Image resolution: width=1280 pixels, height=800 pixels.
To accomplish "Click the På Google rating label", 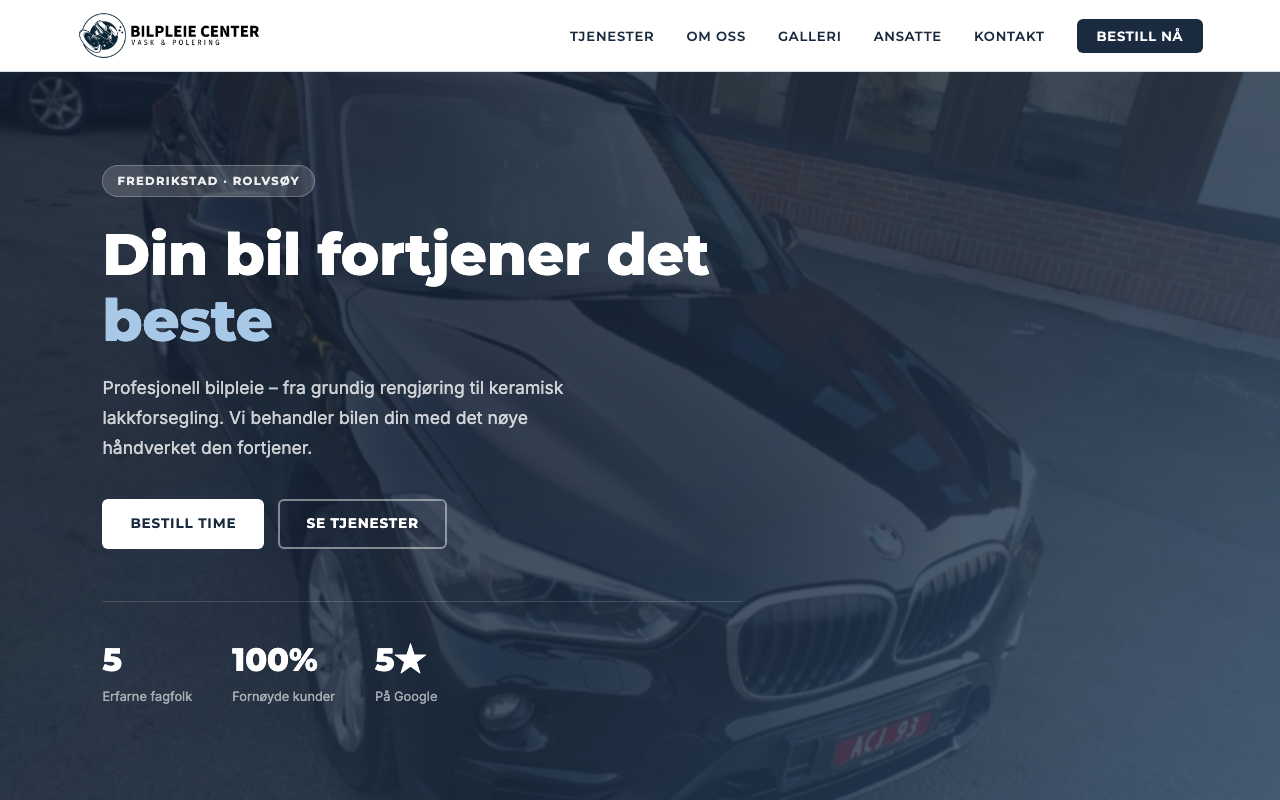I will pyautogui.click(x=406, y=697).
